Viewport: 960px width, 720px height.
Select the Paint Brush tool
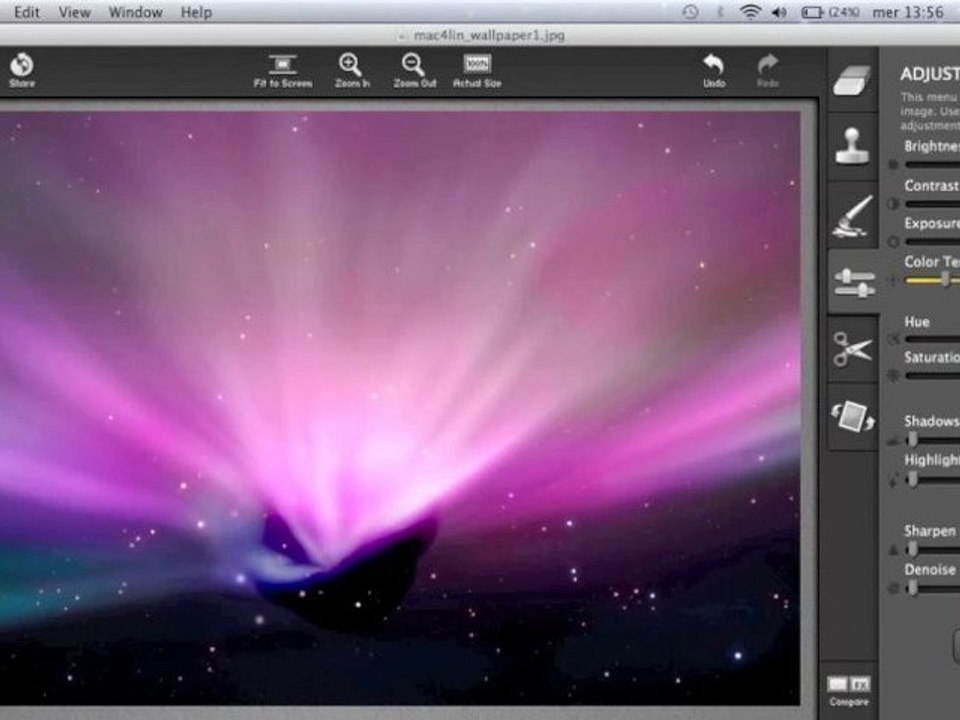point(852,216)
